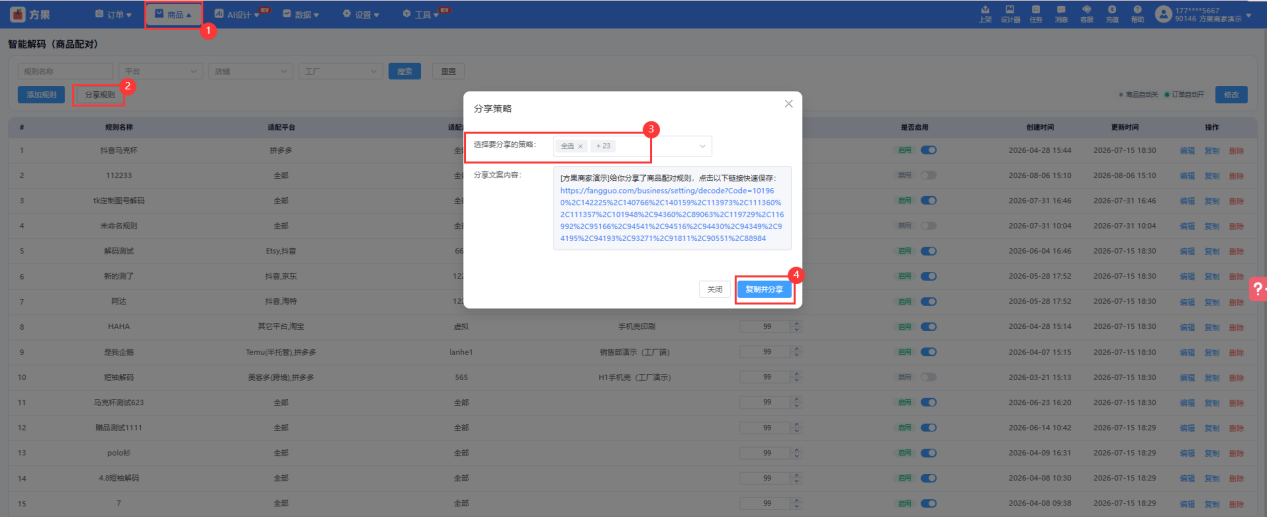Viewport: 1267px width, 517px height.
Task: Open the 工厂 factory dropdown filter
Action: [340, 71]
